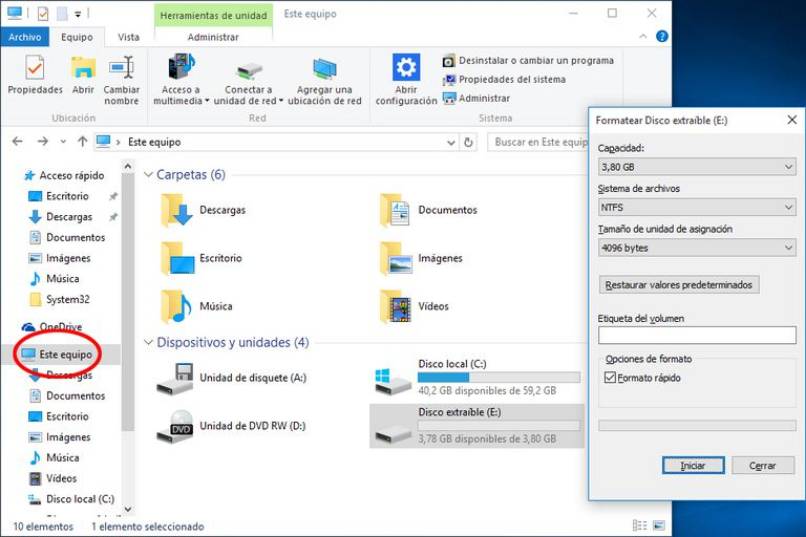Click Conectar a unidad de red
The image size is (806, 537).
[x=248, y=82]
